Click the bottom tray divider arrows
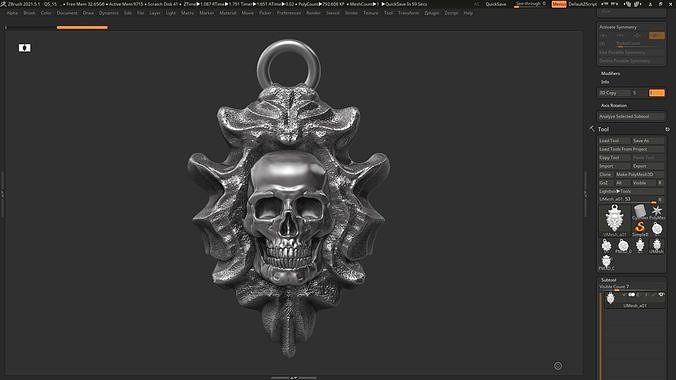The width and height of the screenshot is (676, 380). 294,378
